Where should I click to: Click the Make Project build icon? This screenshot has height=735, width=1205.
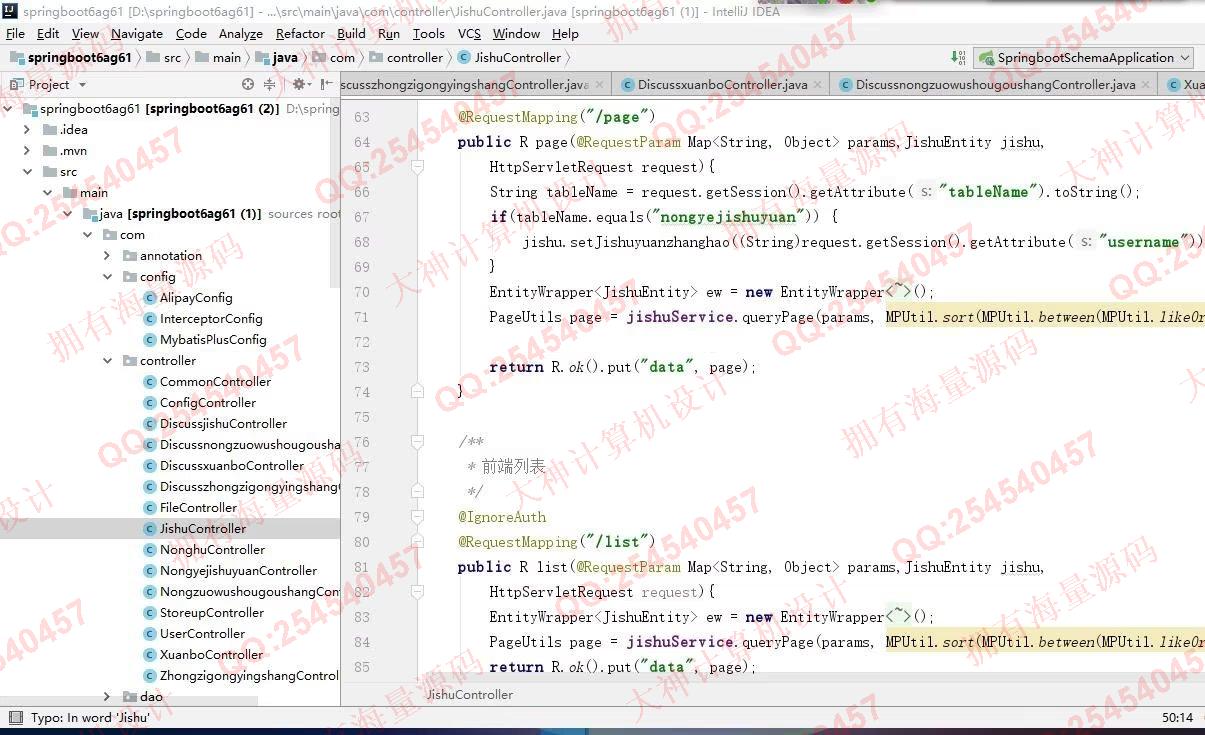coord(958,58)
